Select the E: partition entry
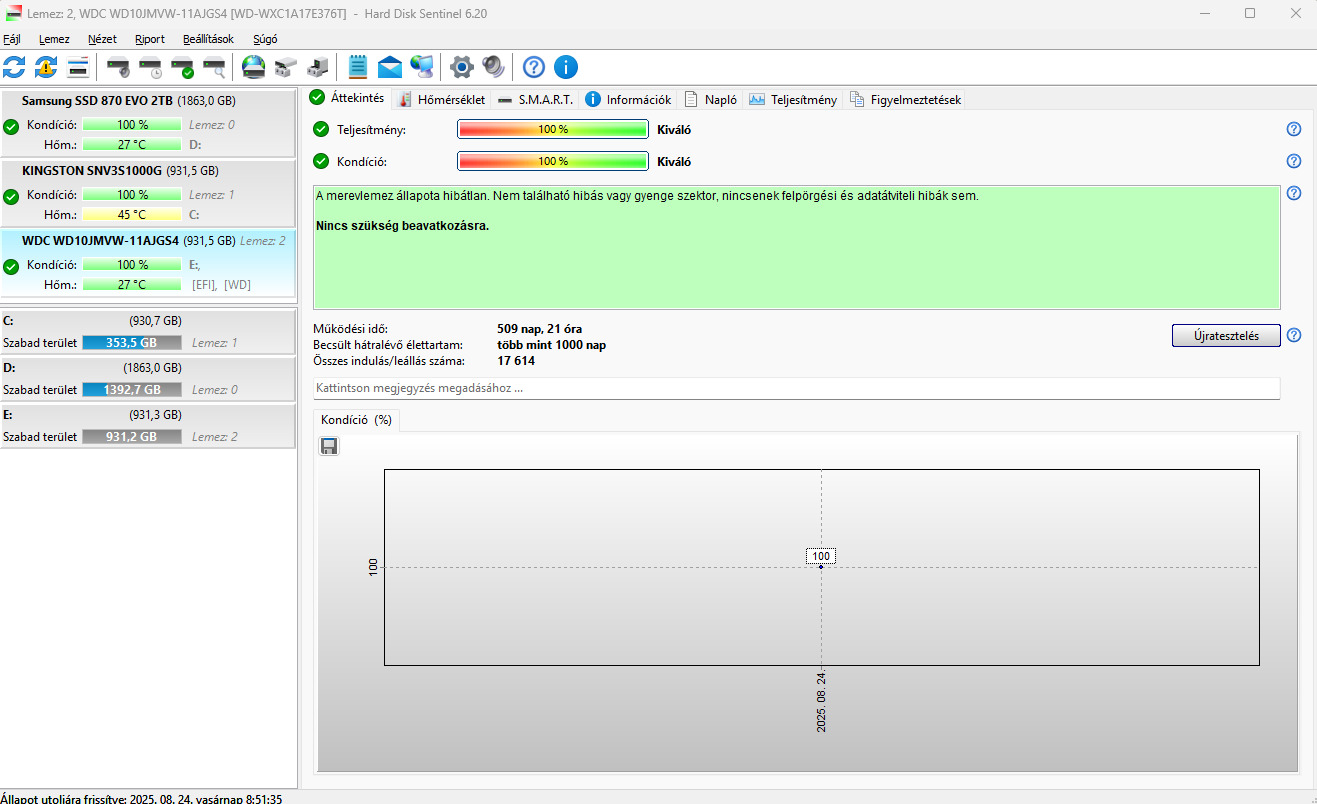The image size is (1317, 804). coord(148,426)
